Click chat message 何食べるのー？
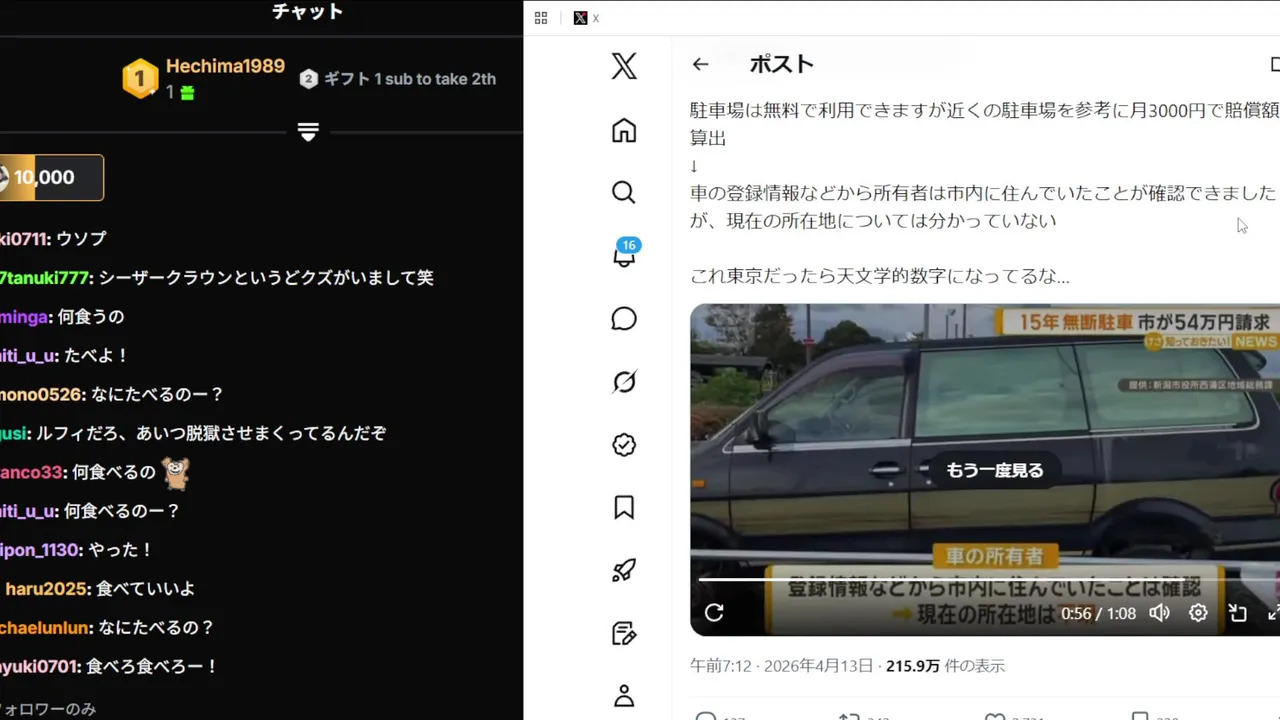The image size is (1280, 720). point(122,511)
